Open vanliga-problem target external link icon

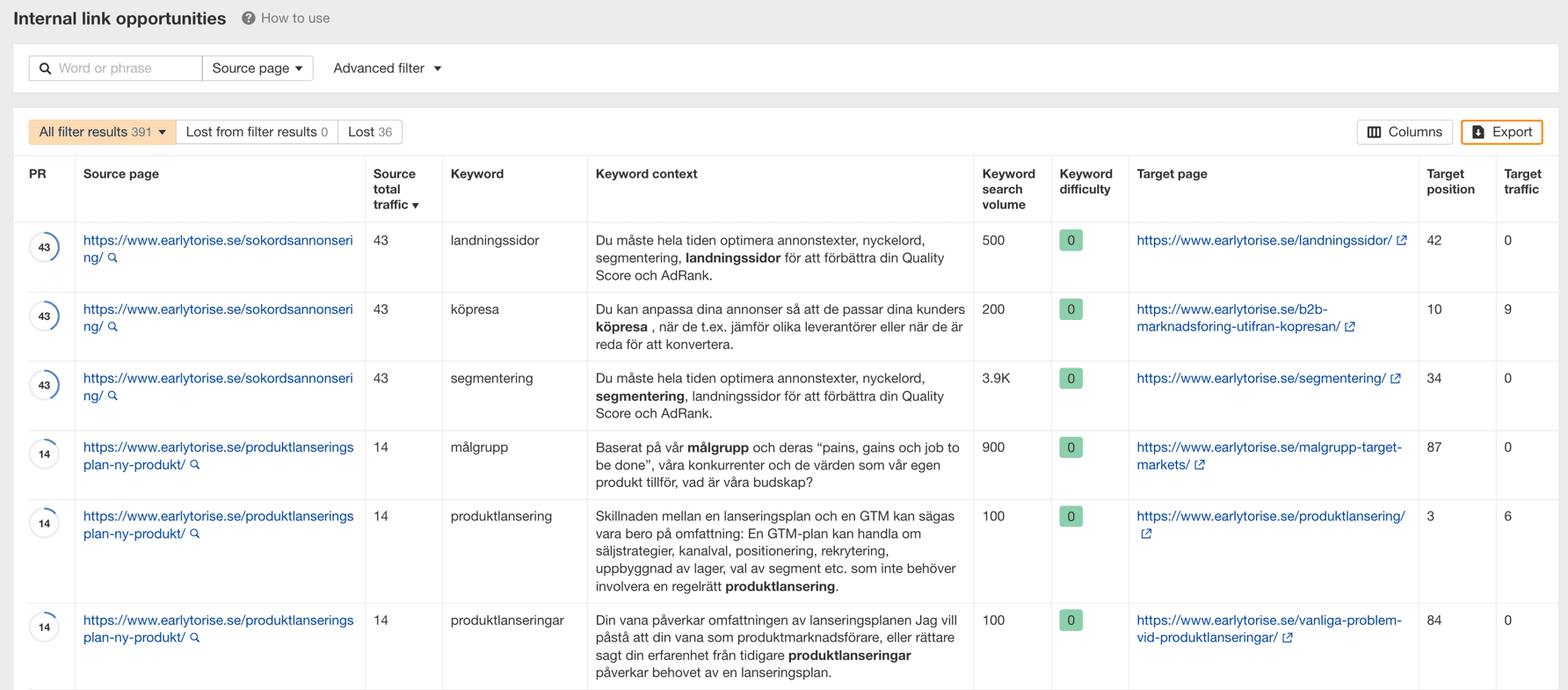tap(1288, 638)
